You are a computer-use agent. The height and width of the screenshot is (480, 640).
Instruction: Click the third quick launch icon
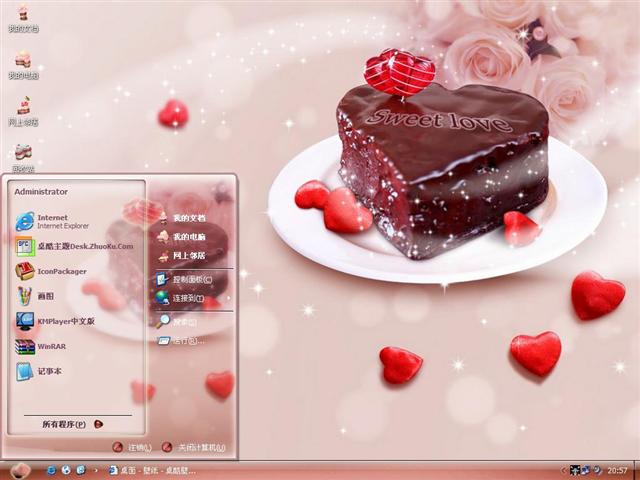(81, 470)
